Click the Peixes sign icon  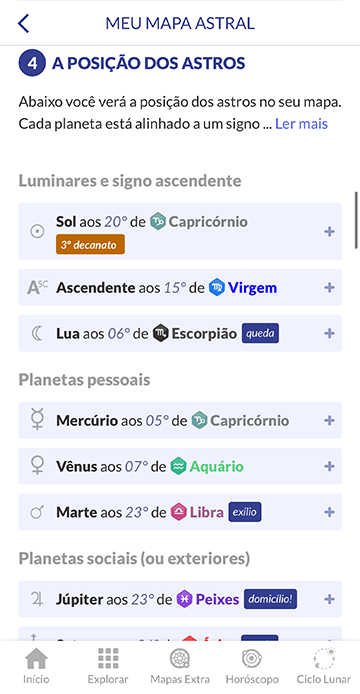pos(184,599)
